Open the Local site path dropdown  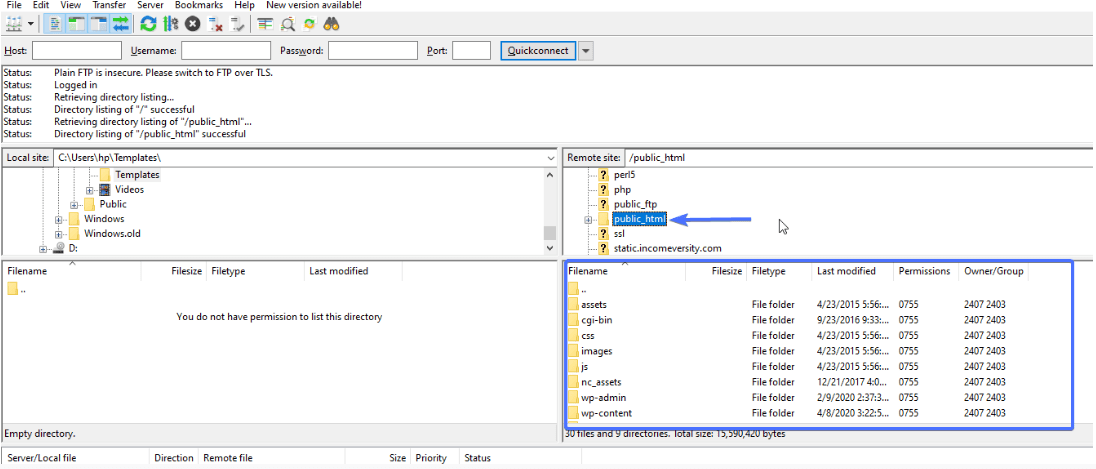(x=551, y=158)
